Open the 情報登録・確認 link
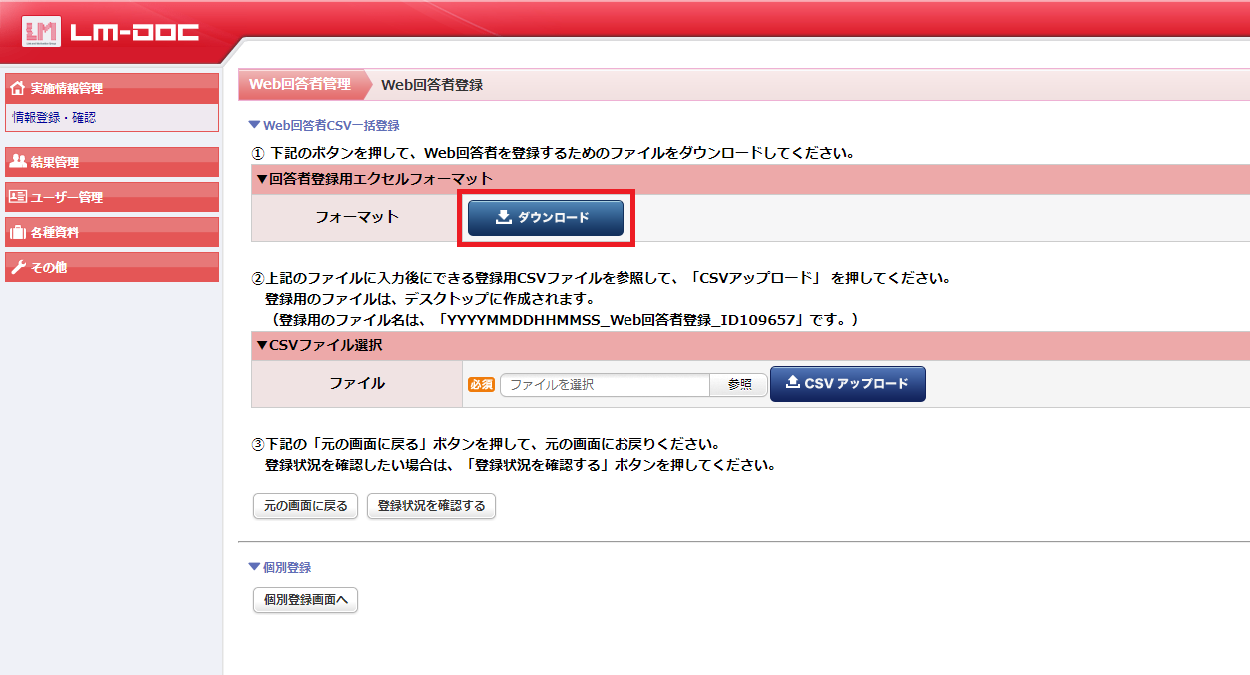The height and width of the screenshot is (675, 1250). click(54, 117)
